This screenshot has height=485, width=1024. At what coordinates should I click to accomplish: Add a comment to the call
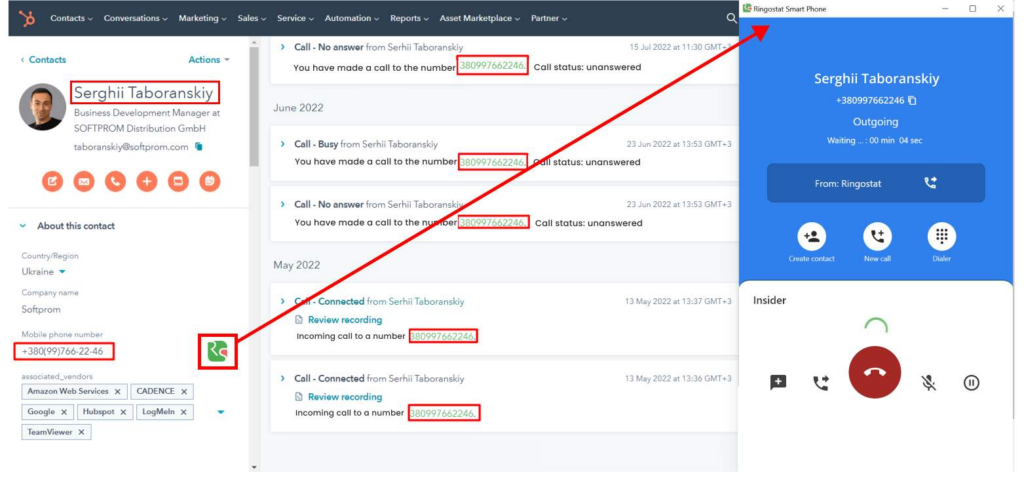click(x=778, y=383)
